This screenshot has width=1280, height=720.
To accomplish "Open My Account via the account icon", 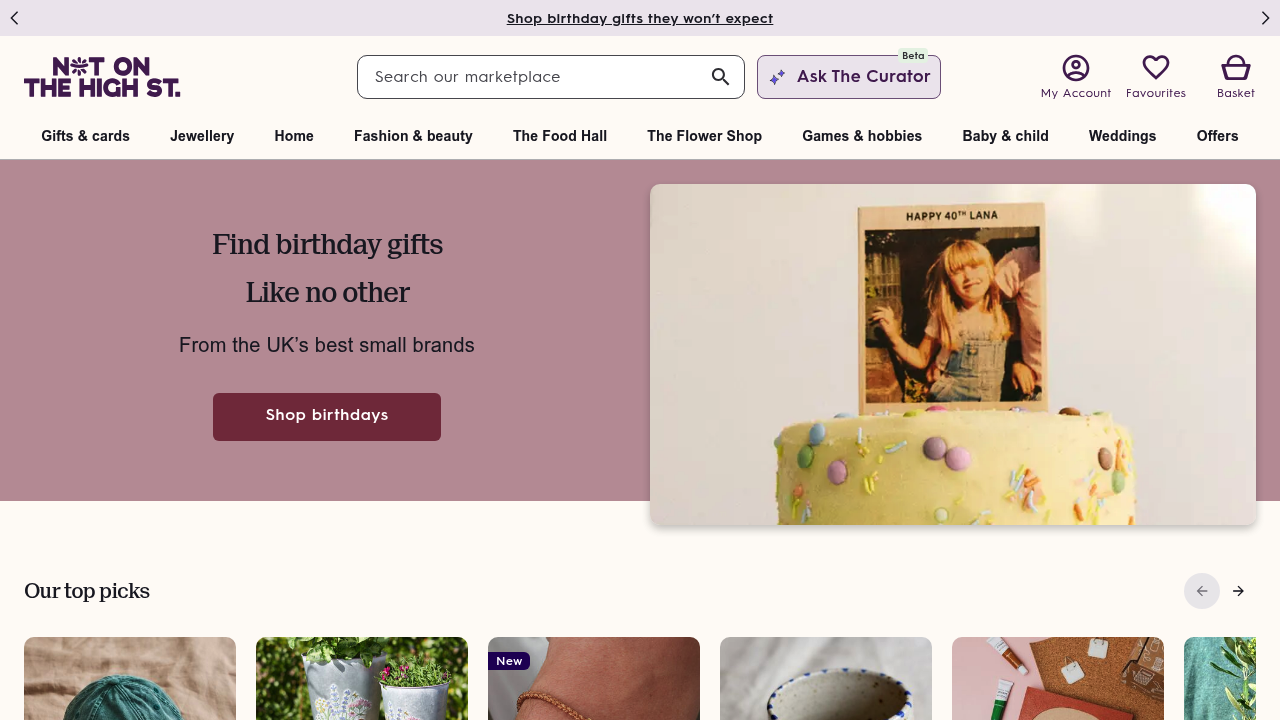I will [1075, 68].
